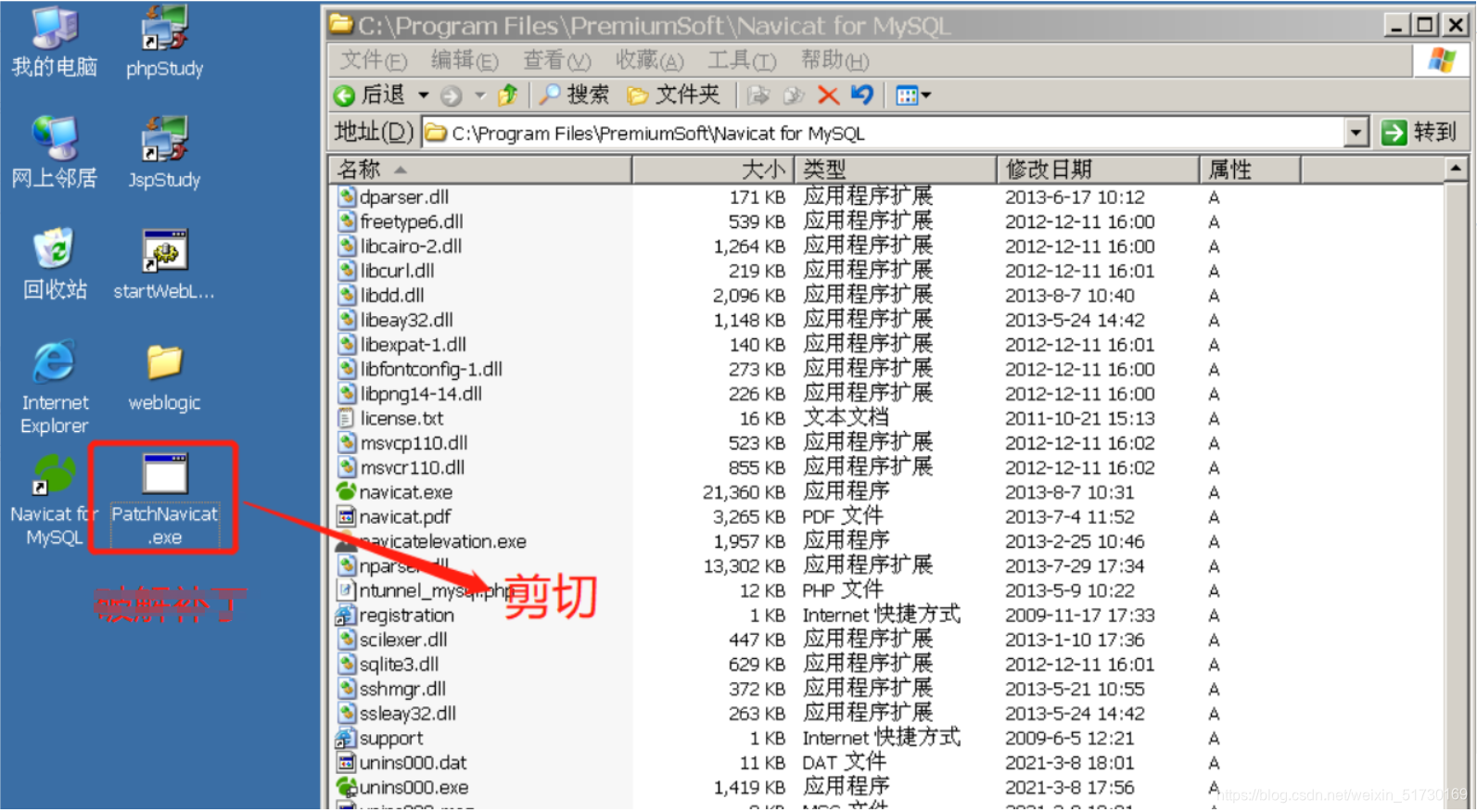Select the weblogic folder on the desktop
This screenshot has height=812, width=1477.
tap(165, 376)
